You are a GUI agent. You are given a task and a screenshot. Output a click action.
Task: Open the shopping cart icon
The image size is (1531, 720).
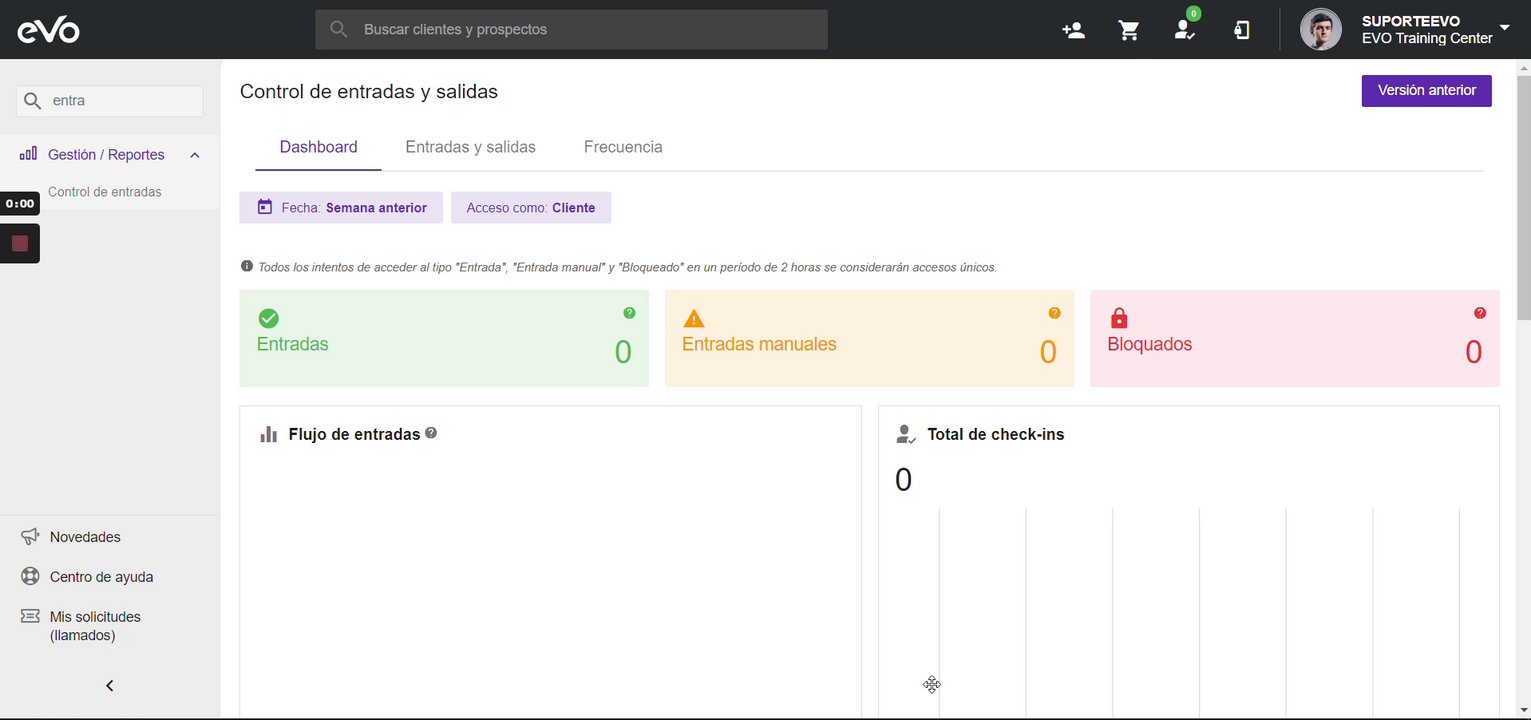pyautogui.click(x=1129, y=30)
